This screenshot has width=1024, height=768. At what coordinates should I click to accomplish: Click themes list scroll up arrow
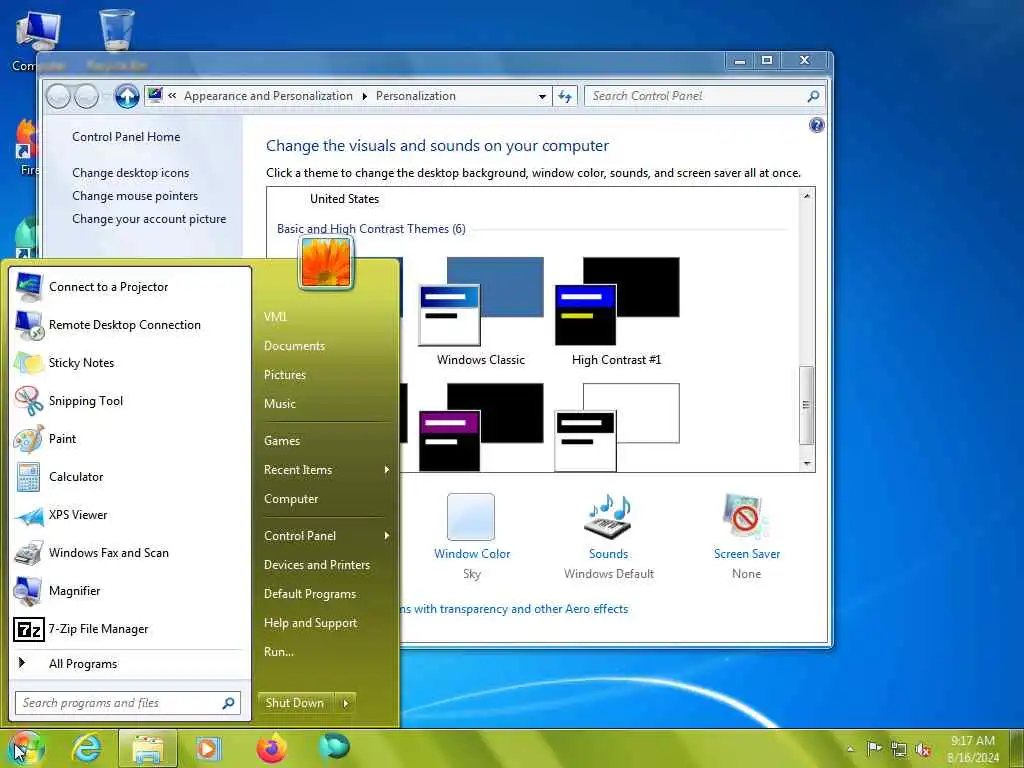[807, 196]
